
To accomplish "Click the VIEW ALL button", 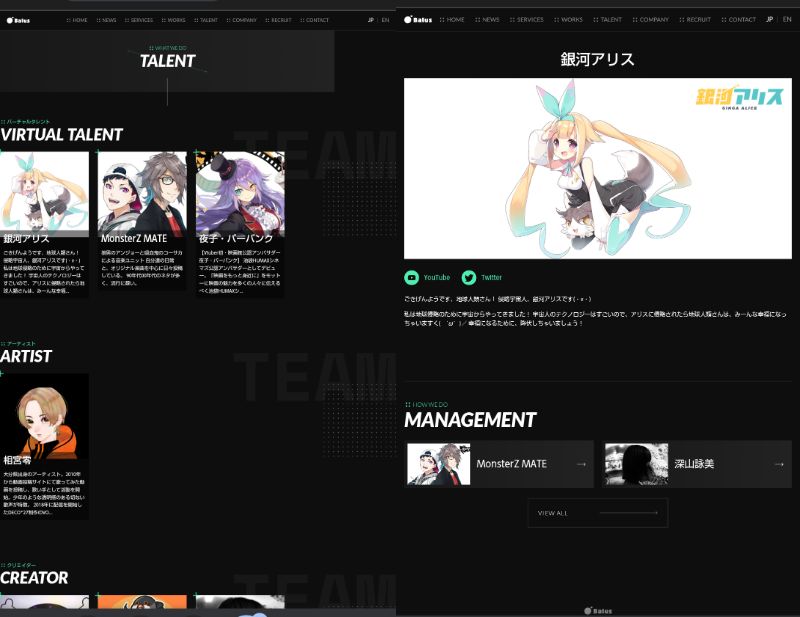I will pos(598,513).
